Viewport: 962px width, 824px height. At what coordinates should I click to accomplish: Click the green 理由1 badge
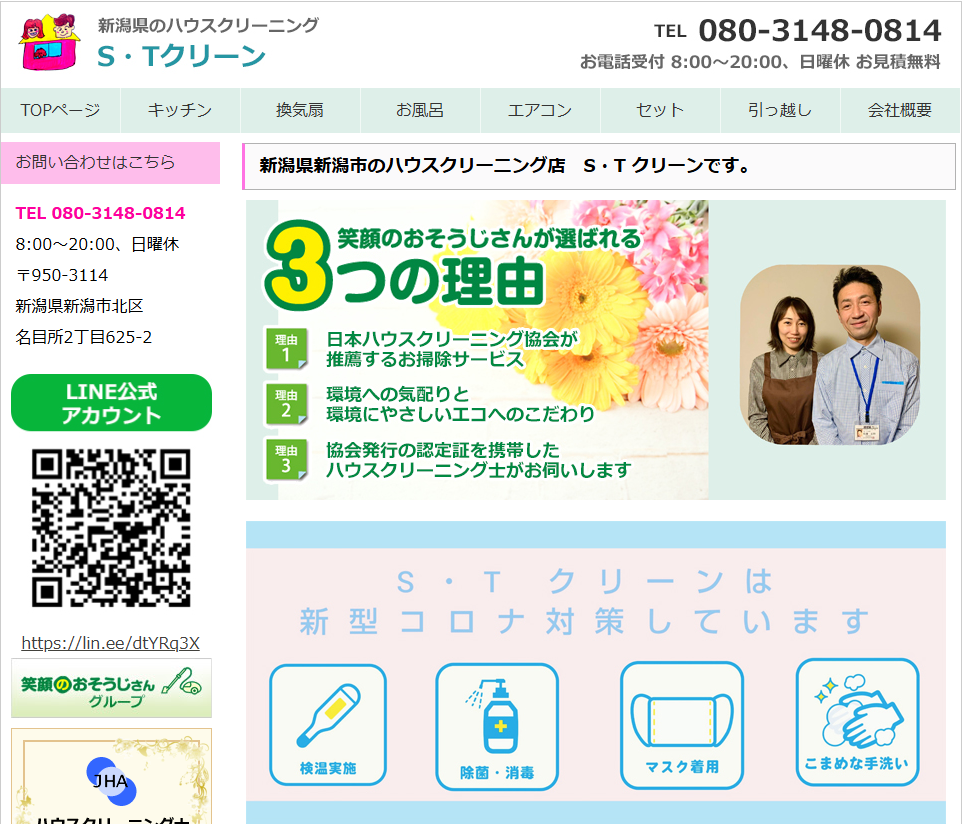(286, 347)
